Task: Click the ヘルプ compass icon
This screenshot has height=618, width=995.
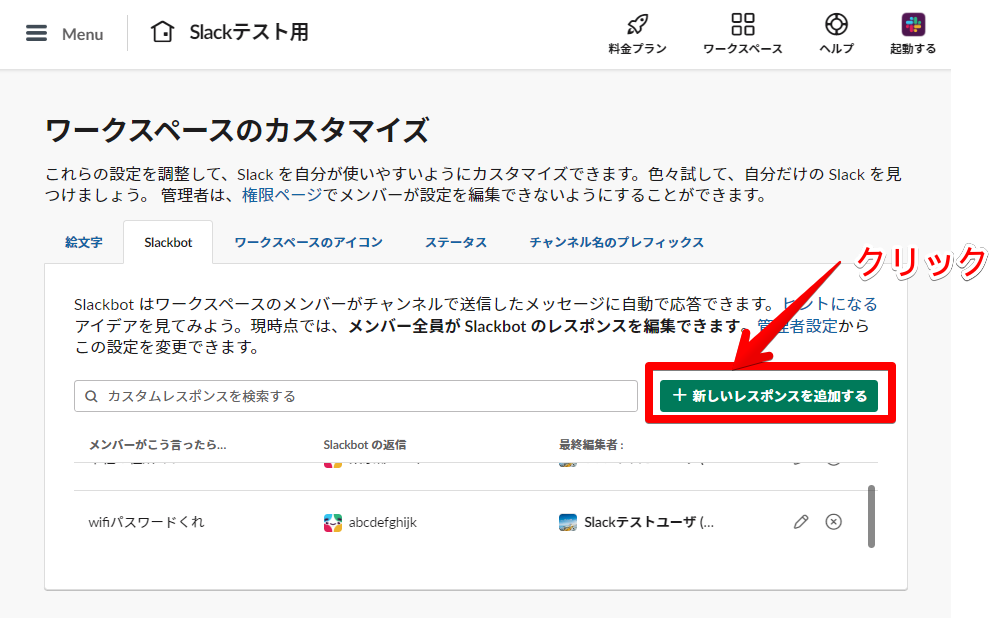Action: point(836,23)
